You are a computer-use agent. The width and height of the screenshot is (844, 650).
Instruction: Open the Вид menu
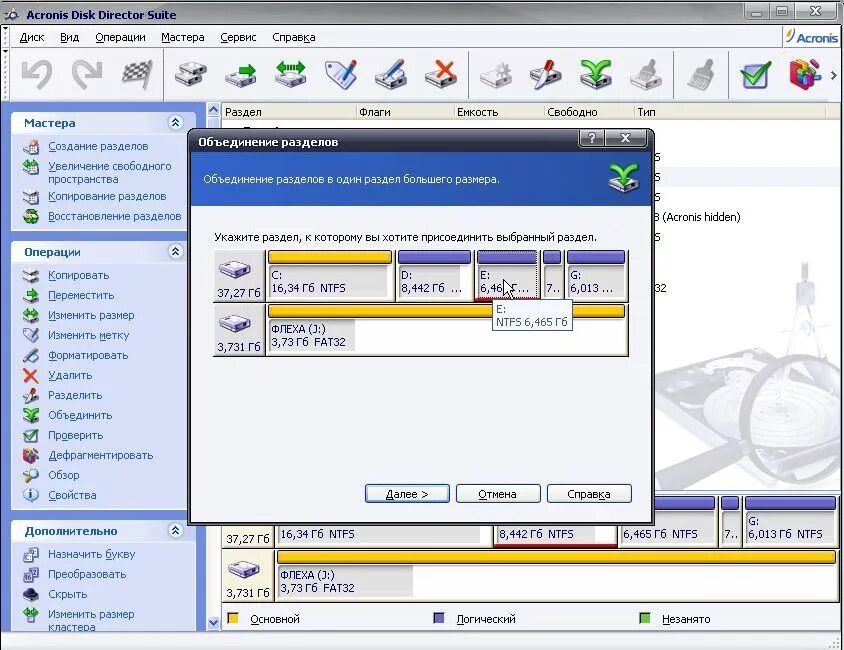click(x=69, y=37)
